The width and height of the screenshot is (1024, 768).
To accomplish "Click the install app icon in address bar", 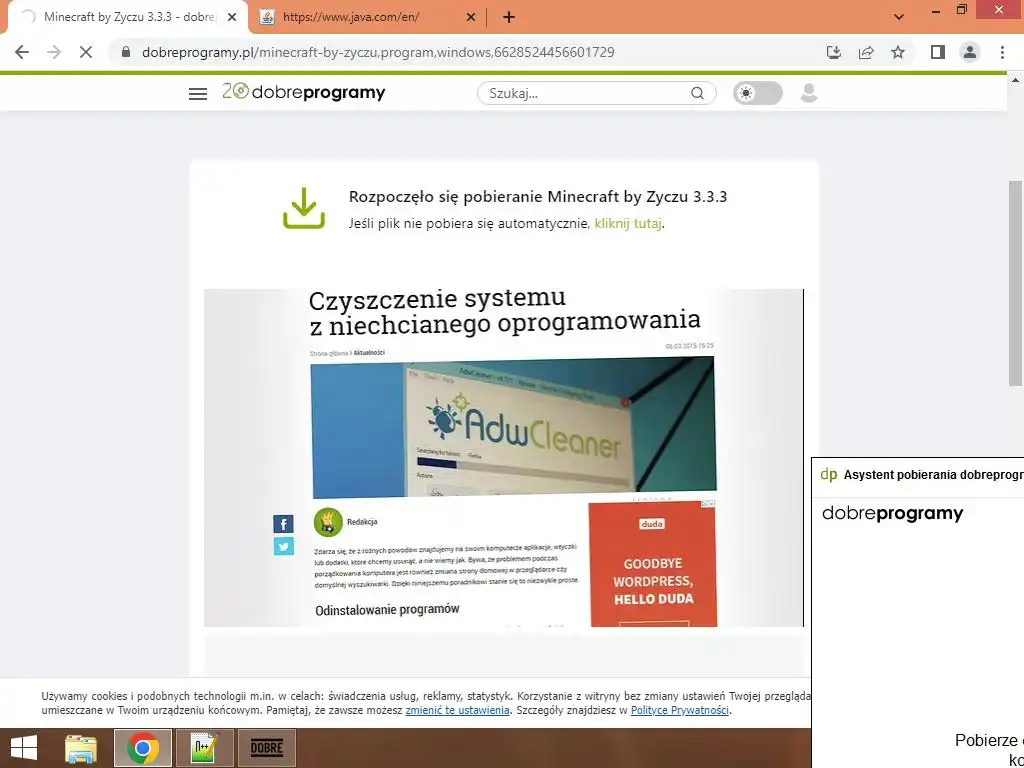I will point(834,52).
